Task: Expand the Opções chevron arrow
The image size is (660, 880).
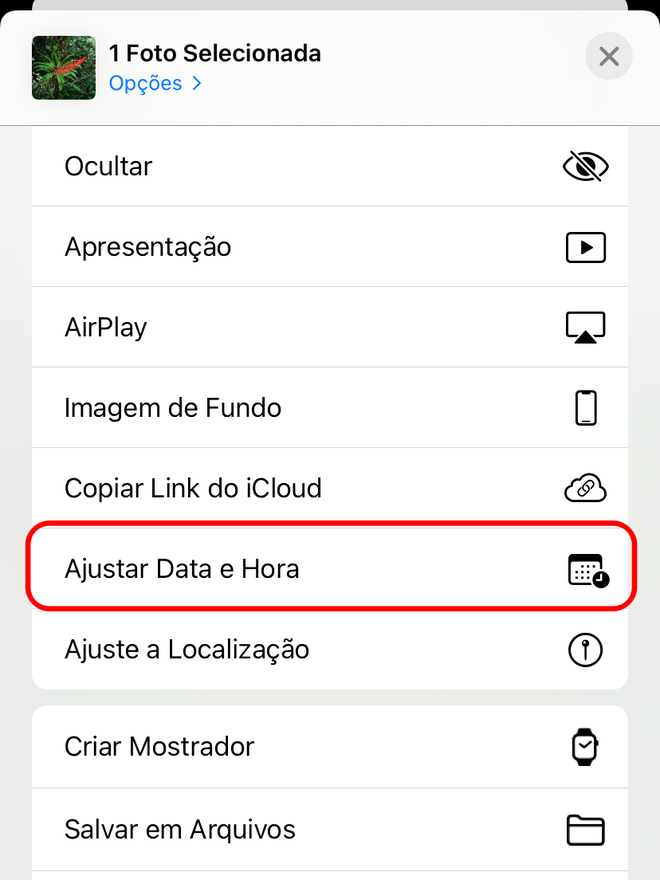Action: (196, 84)
